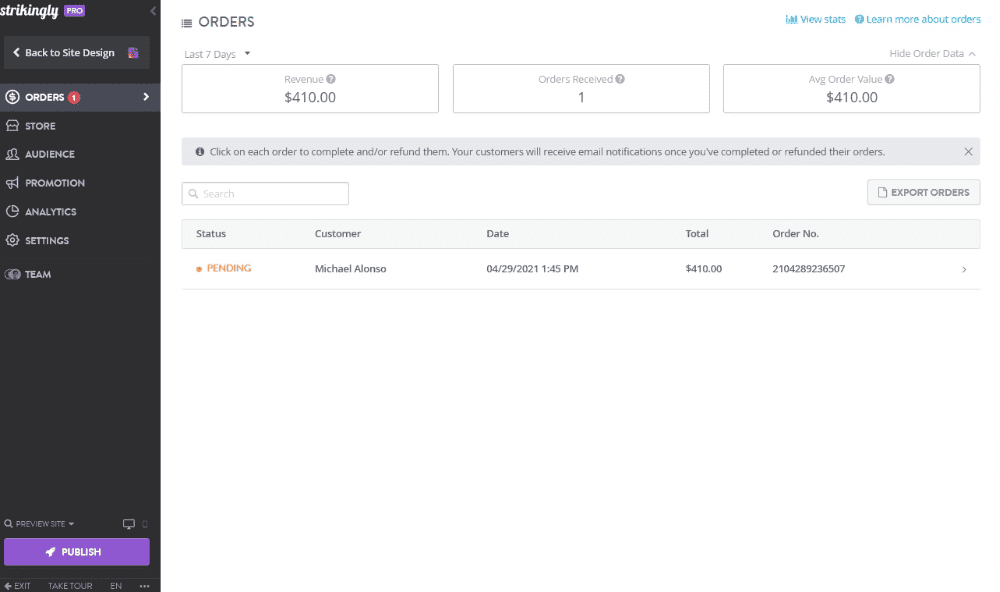Click the Export Orders button

tap(923, 192)
